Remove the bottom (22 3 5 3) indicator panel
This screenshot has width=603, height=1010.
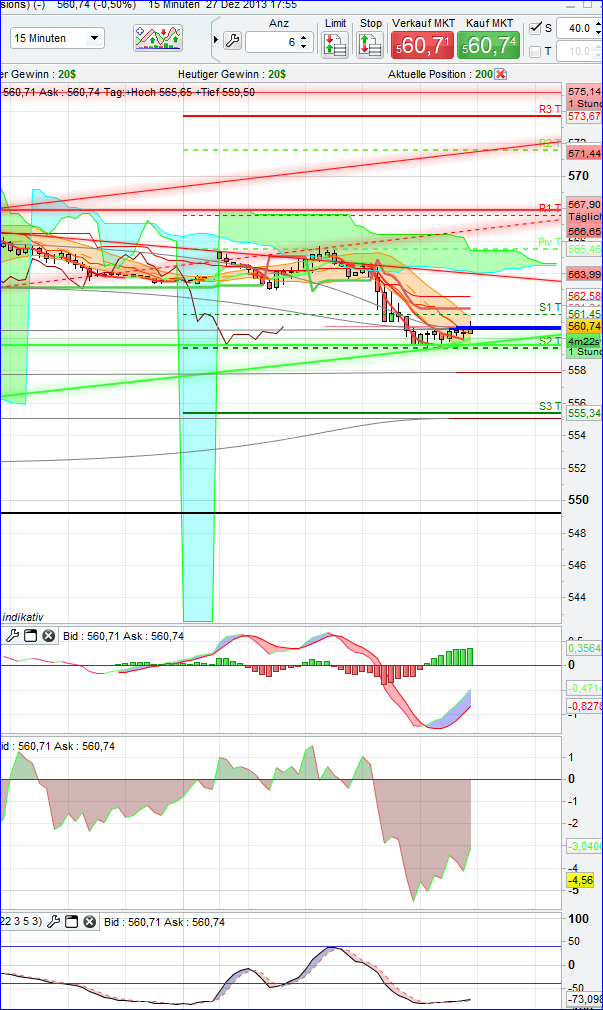pyautogui.click(x=90, y=922)
